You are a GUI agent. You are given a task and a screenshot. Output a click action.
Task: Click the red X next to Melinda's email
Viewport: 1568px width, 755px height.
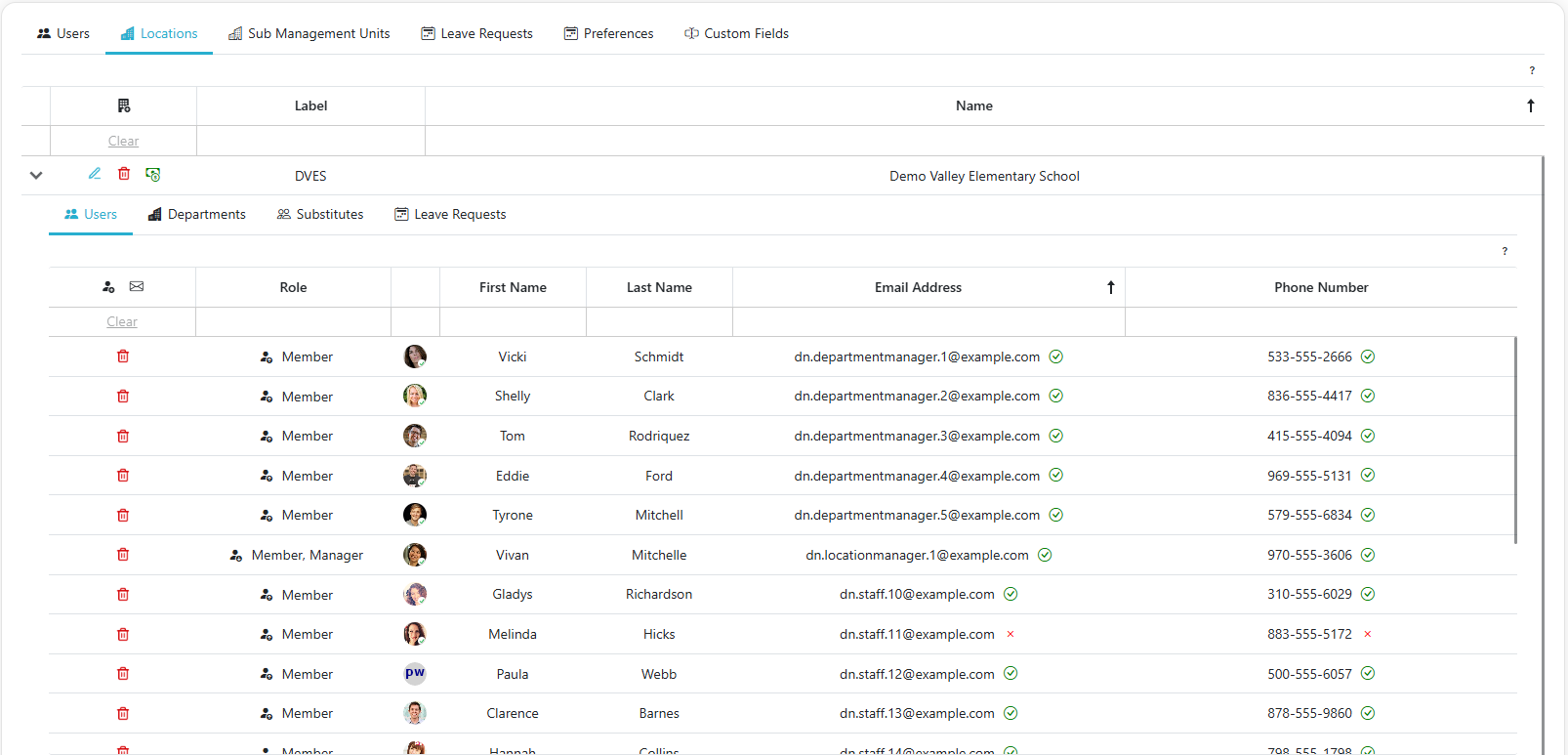tap(1011, 635)
